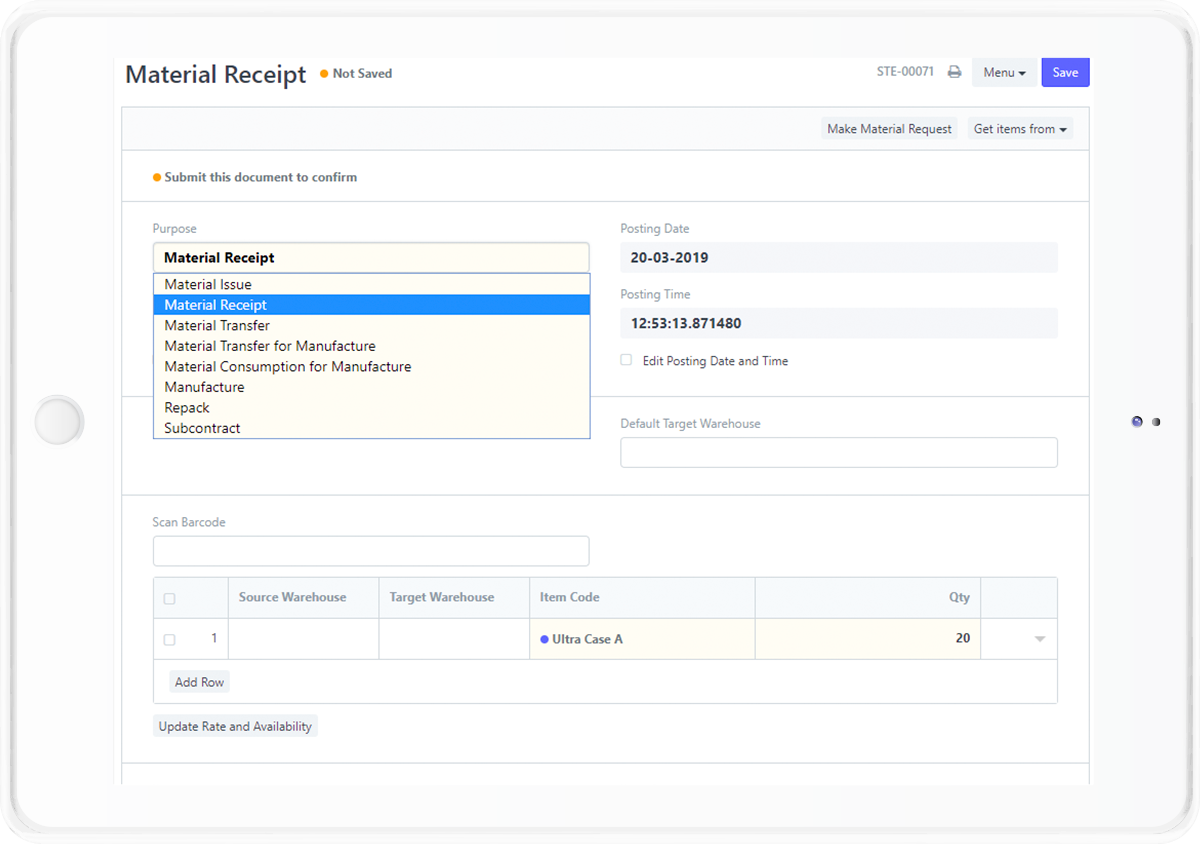Check the select-all checkbox in the items table
The width and height of the screenshot is (1200, 844).
click(169, 597)
